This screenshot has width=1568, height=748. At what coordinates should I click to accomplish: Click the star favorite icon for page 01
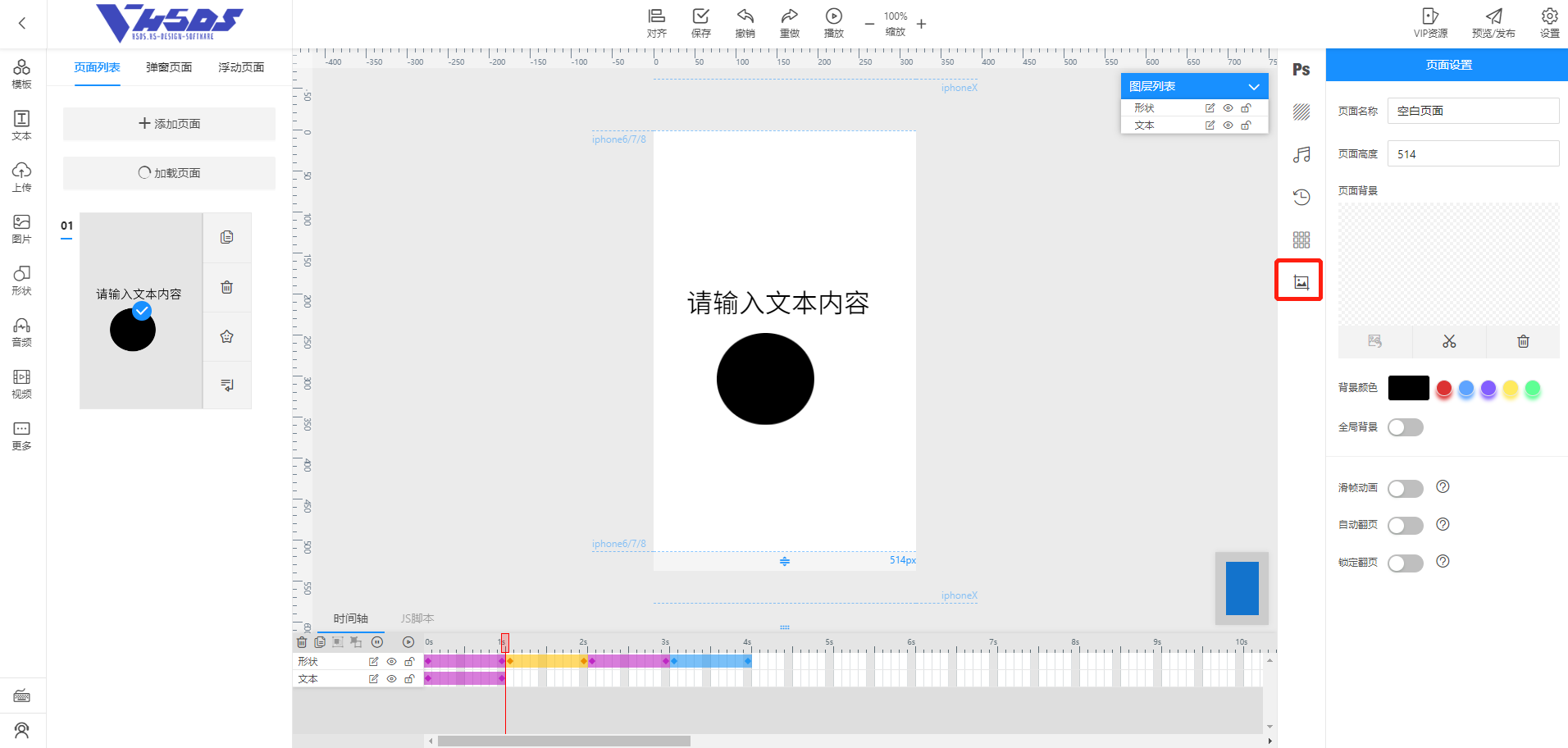[227, 336]
